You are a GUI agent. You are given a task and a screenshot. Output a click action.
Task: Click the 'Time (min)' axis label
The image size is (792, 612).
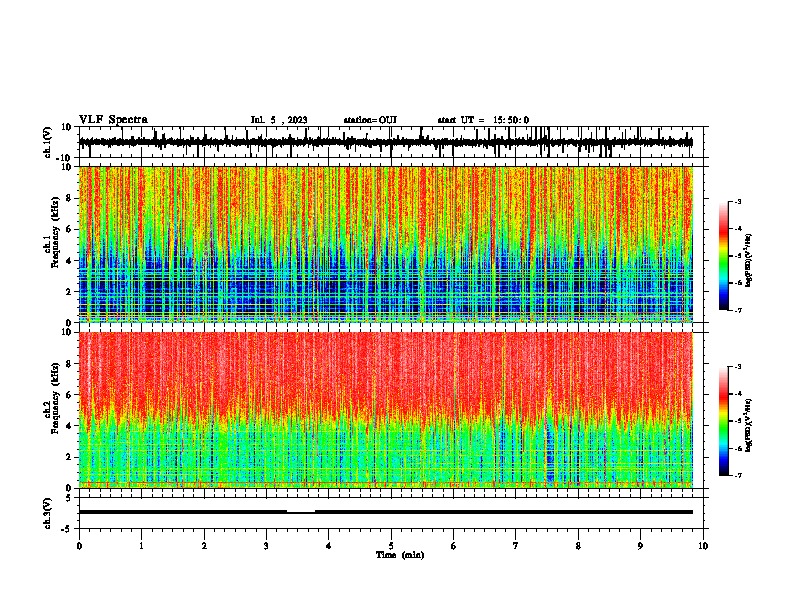[400, 555]
